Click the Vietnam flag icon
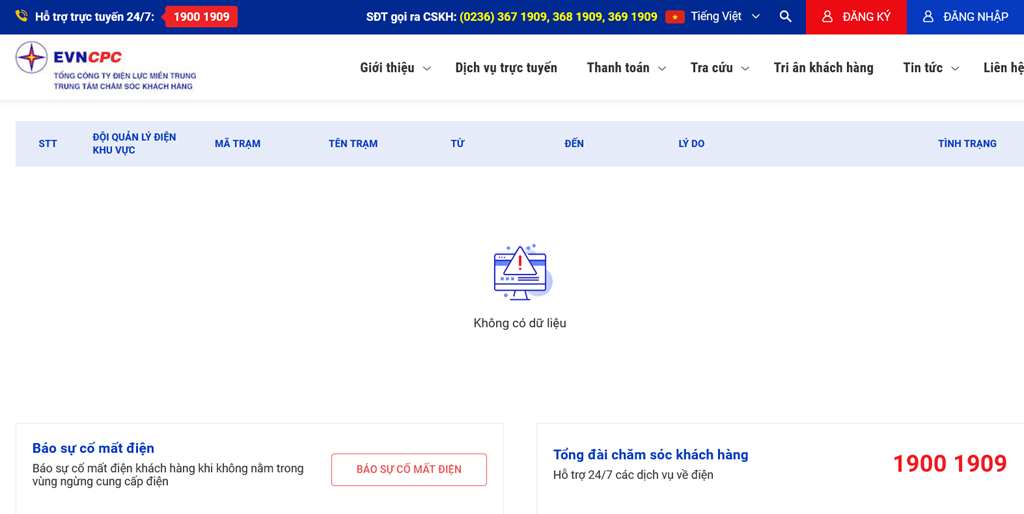Screen dimensions: 1024x514 [675, 17]
